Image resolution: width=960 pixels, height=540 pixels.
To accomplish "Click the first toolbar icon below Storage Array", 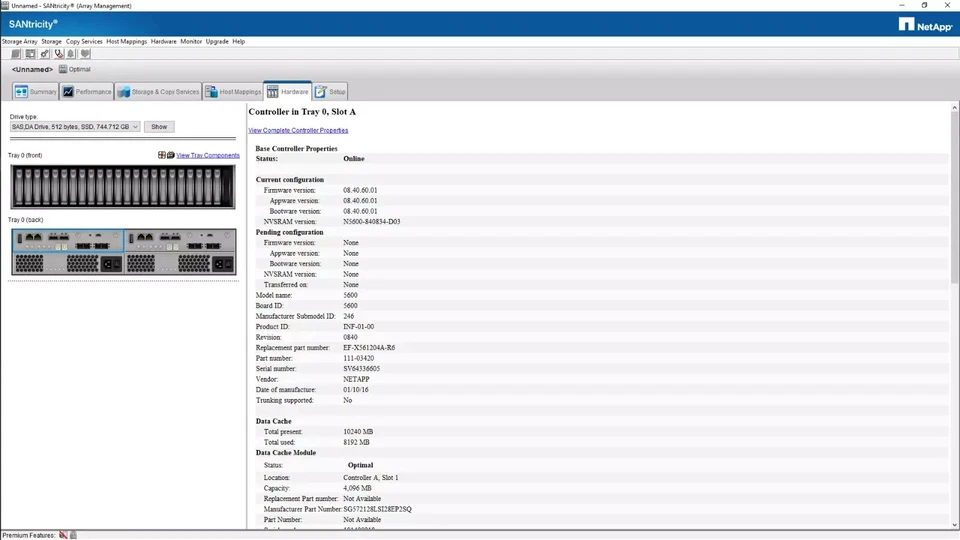I will click(x=16, y=54).
